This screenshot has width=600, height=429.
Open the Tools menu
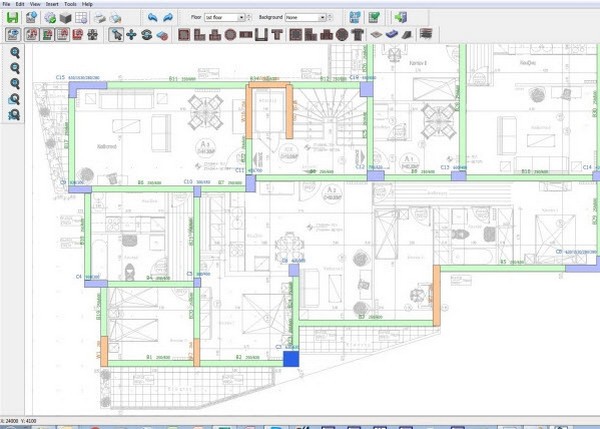[70, 4]
